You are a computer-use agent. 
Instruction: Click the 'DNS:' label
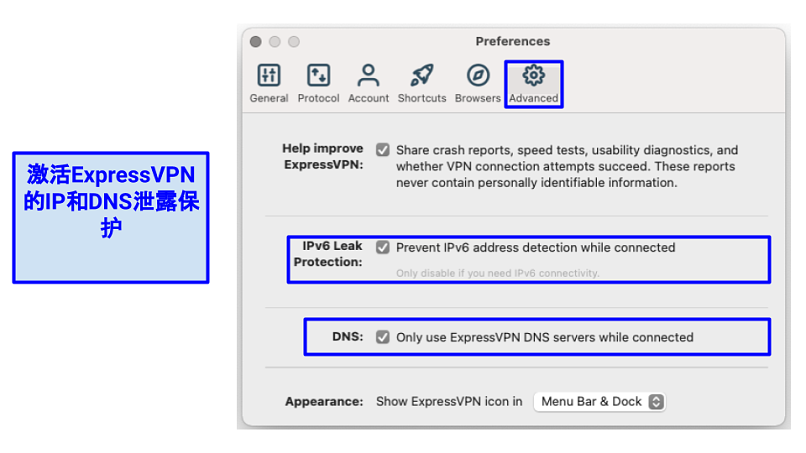(x=347, y=336)
